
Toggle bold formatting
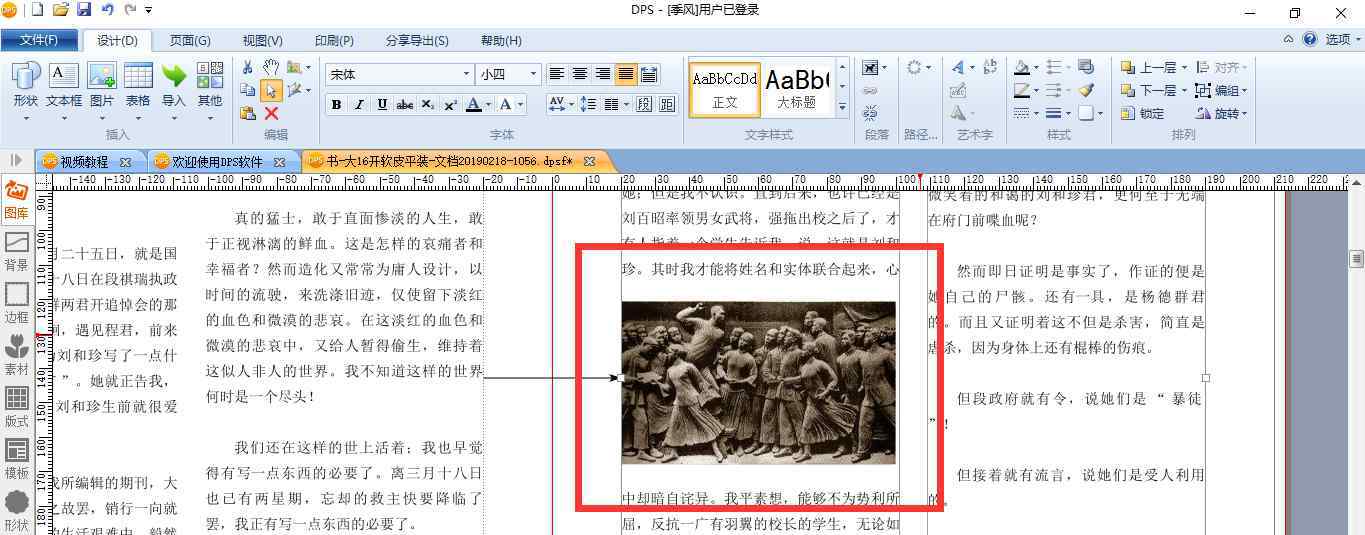336,104
